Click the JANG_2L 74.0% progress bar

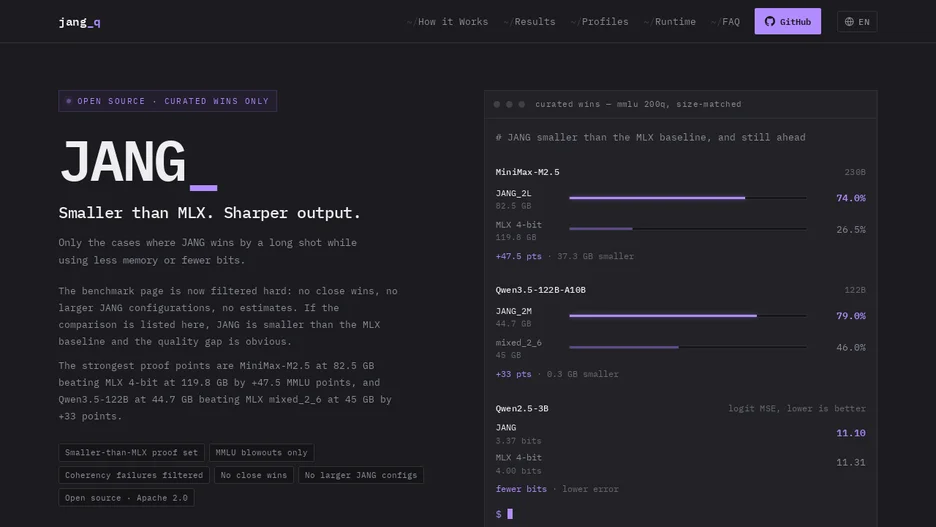click(x=688, y=198)
